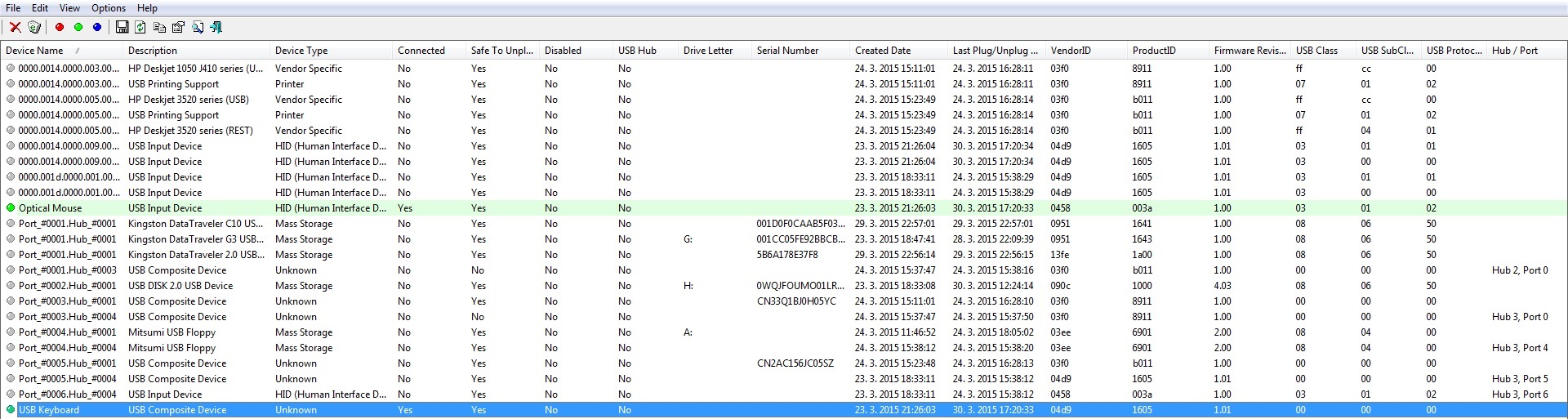Sort by Serial Number column header
The image size is (1568, 419).
800,50
